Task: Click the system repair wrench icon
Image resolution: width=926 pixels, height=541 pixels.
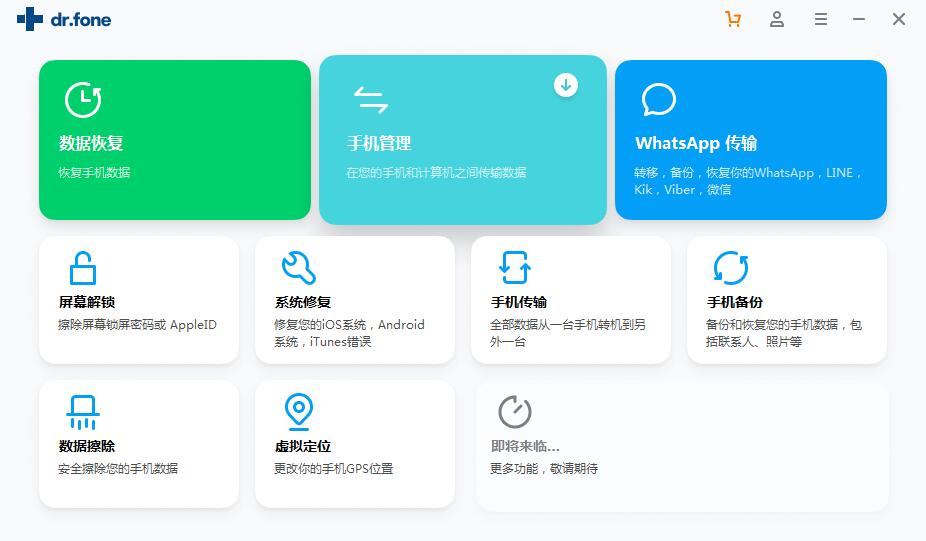Action: (x=299, y=268)
